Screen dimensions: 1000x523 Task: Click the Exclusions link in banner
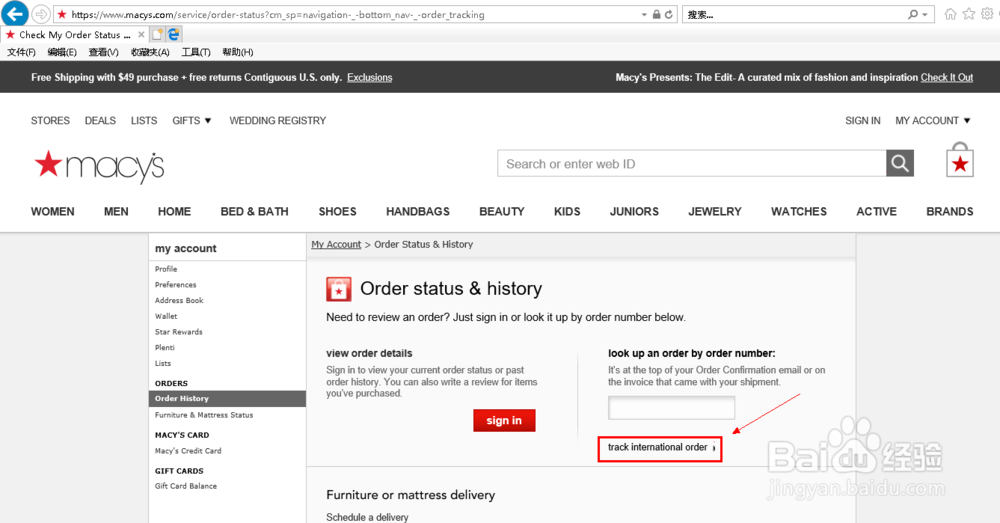pos(369,77)
